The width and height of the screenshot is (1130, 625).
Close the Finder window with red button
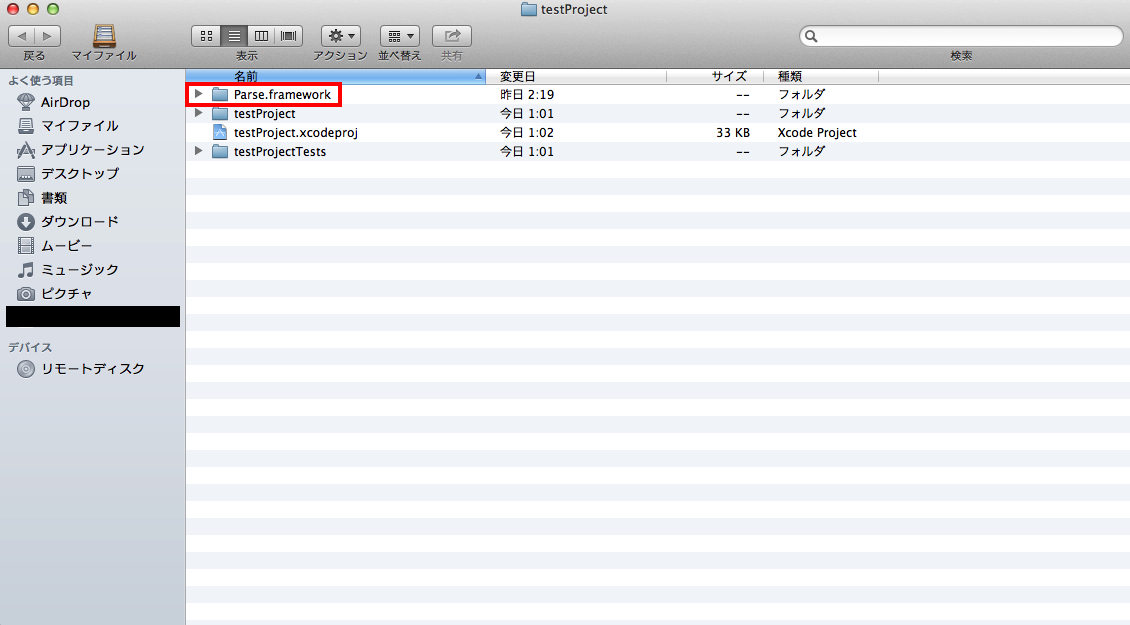coord(13,9)
